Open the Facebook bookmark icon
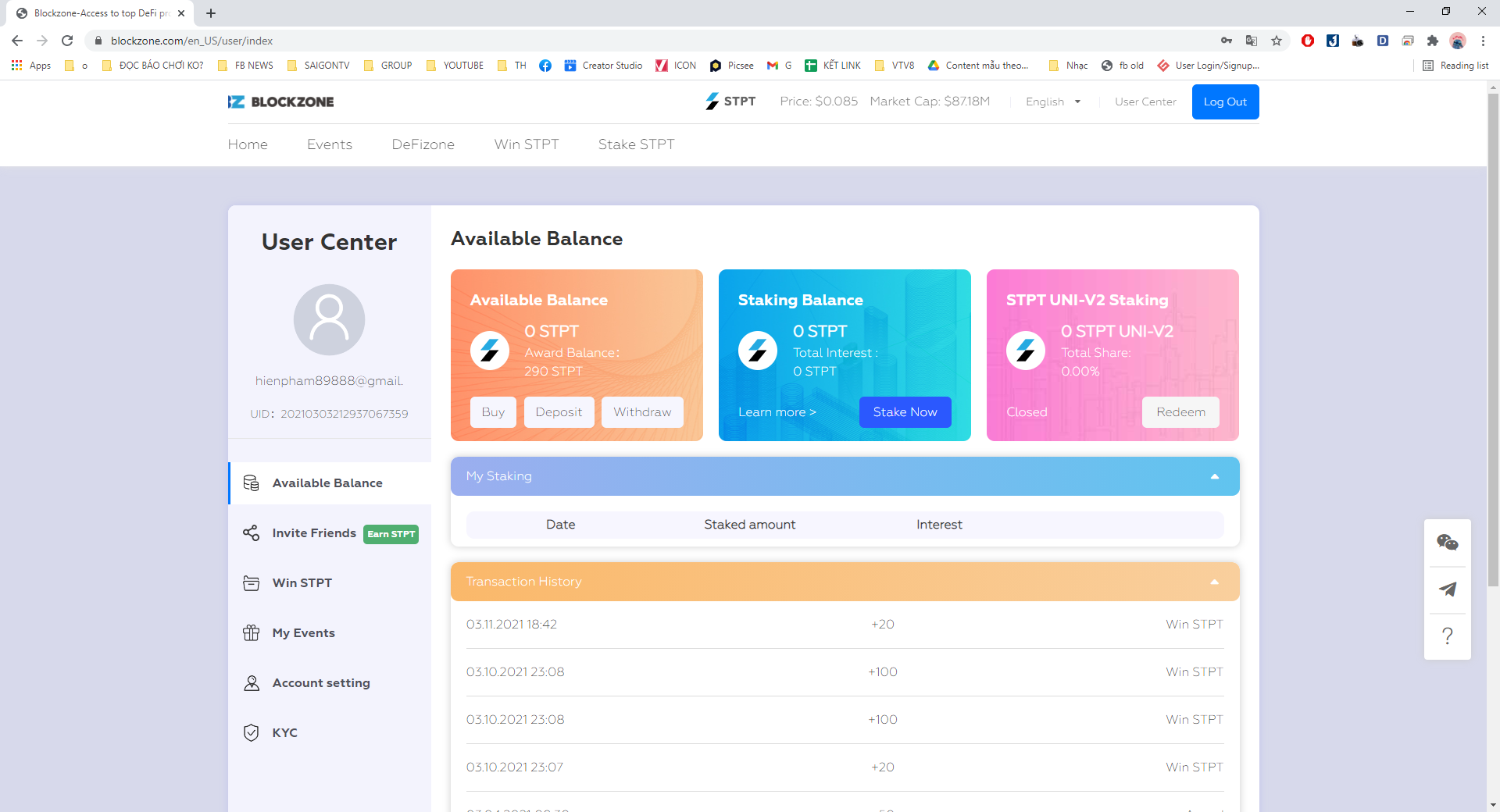Viewport: 1500px width, 812px height. 545,66
